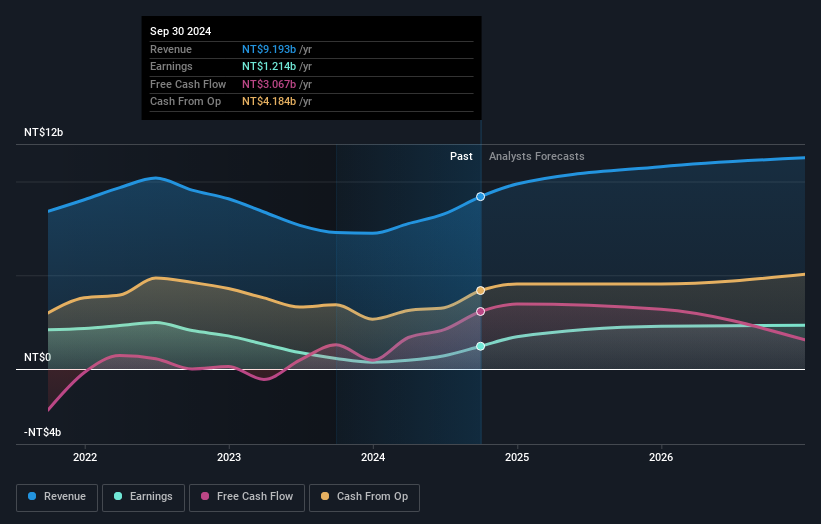The image size is (821, 524).
Task: Click the pink Free Cash Flow data point
Action: click(x=480, y=311)
